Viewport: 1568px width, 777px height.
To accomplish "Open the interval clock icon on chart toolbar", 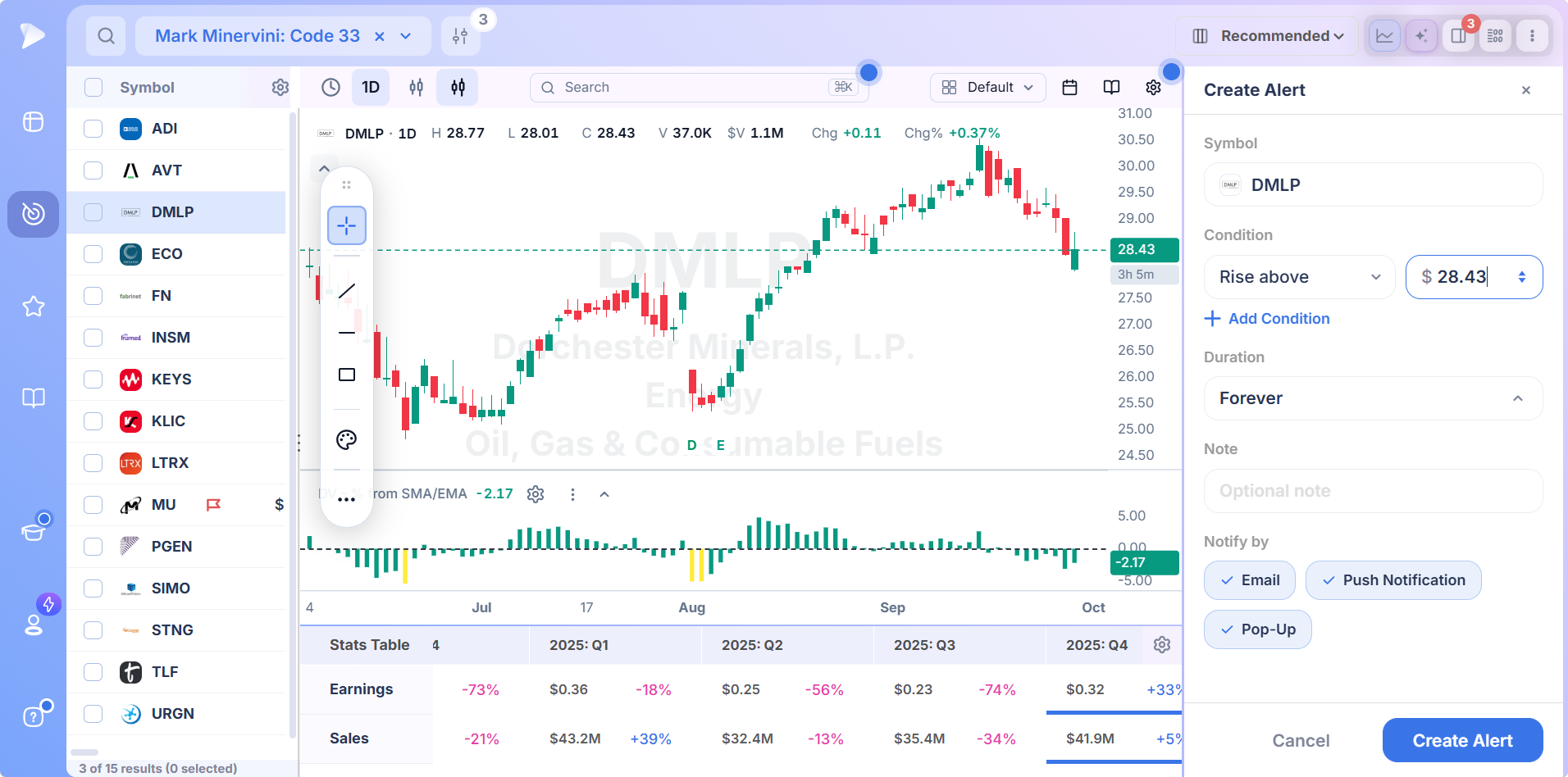I will coord(330,87).
